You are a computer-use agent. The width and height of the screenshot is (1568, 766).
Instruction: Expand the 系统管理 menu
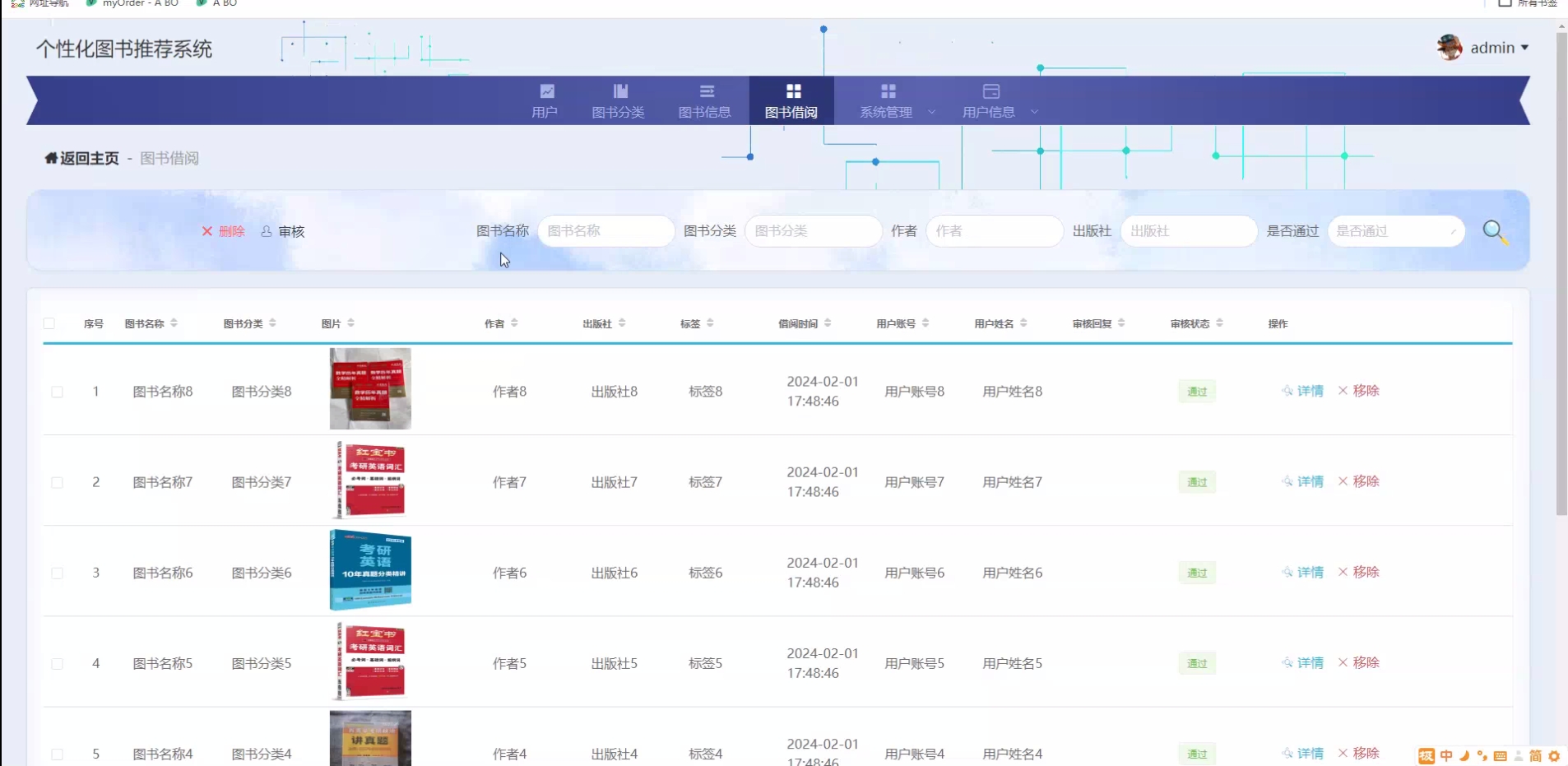pyautogui.click(x=896, y=102)
